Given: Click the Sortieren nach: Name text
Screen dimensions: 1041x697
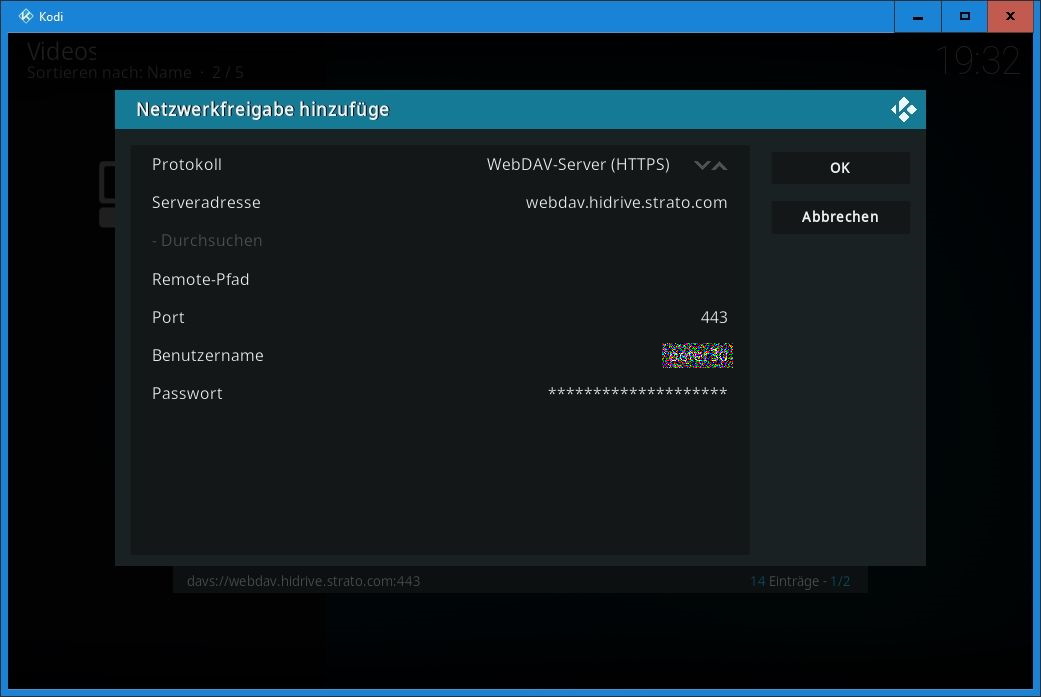Looking at the screenshot, I should (109, 72).
